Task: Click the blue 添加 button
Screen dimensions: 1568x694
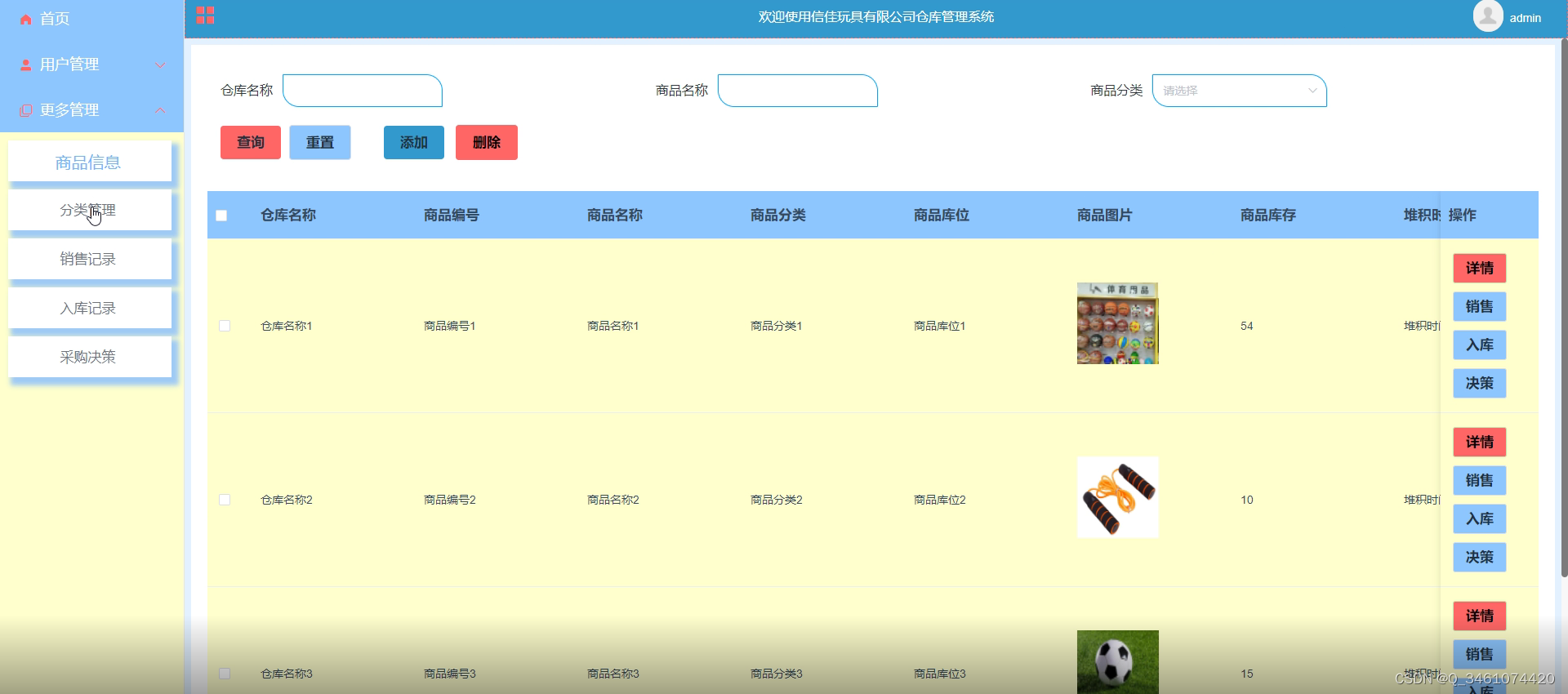Action: click(414, 142)
